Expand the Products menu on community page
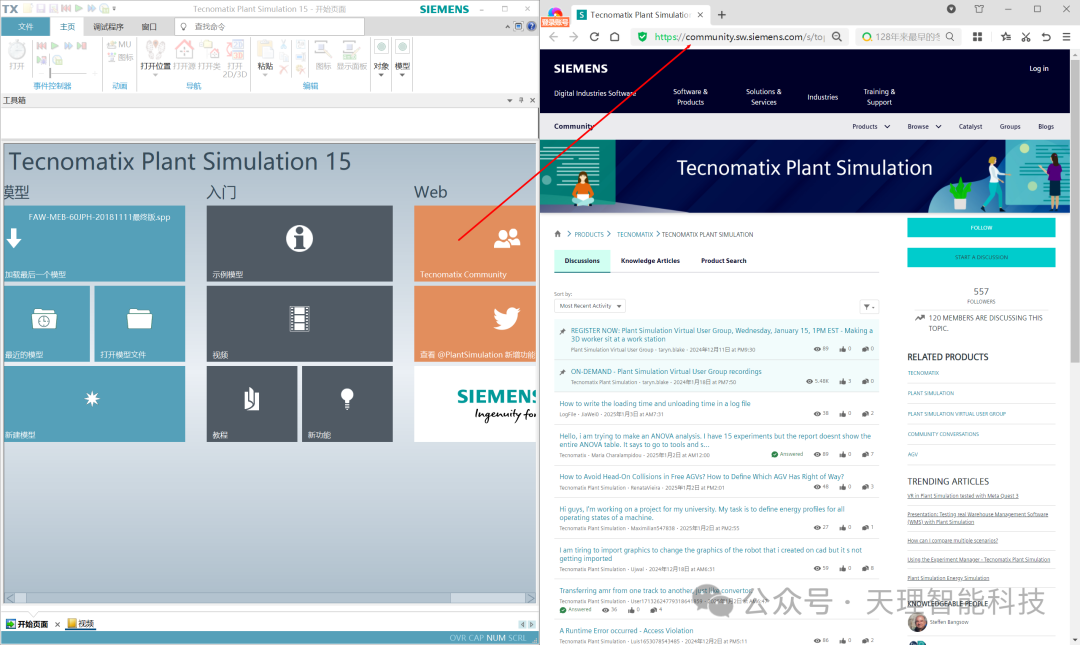The width and height of the screenshot is (1080, 645). click(871, 127)
